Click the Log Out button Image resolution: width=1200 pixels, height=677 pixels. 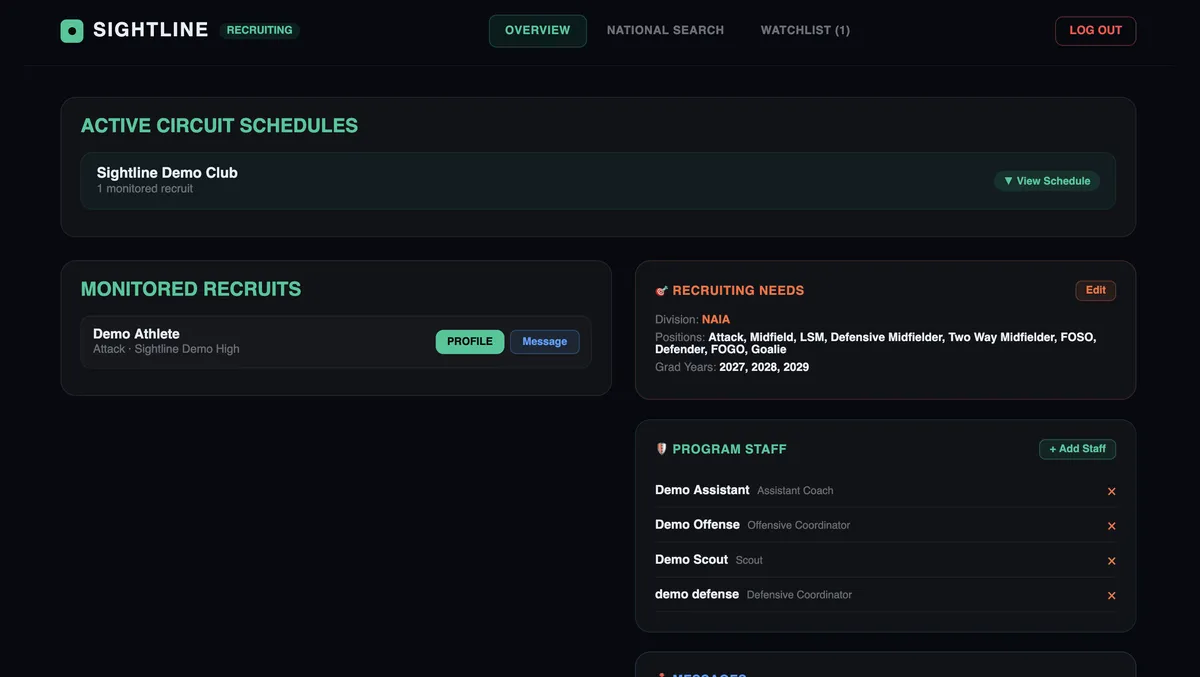point(1095,31)
